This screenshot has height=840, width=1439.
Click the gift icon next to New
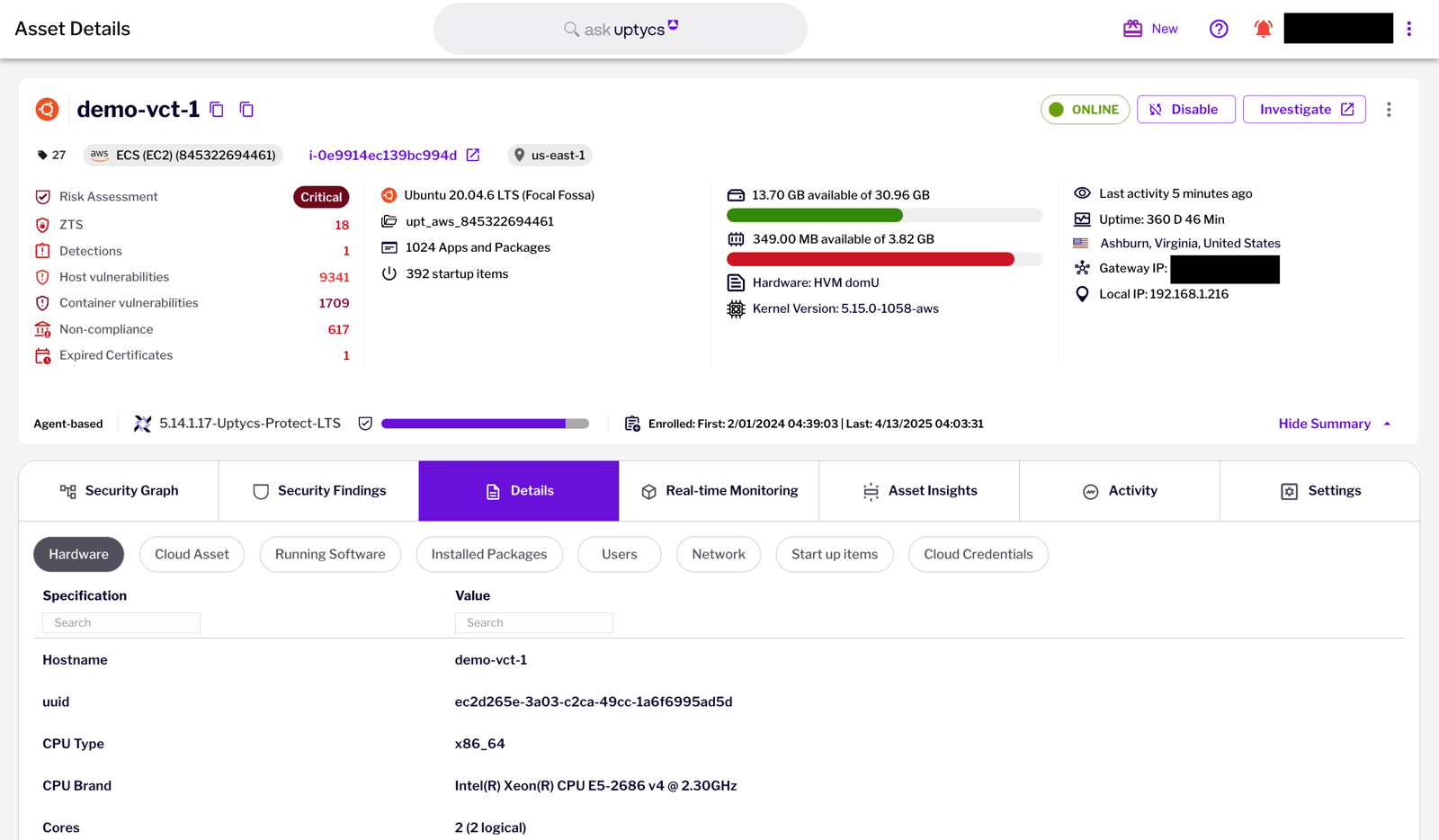[1132, 29]
